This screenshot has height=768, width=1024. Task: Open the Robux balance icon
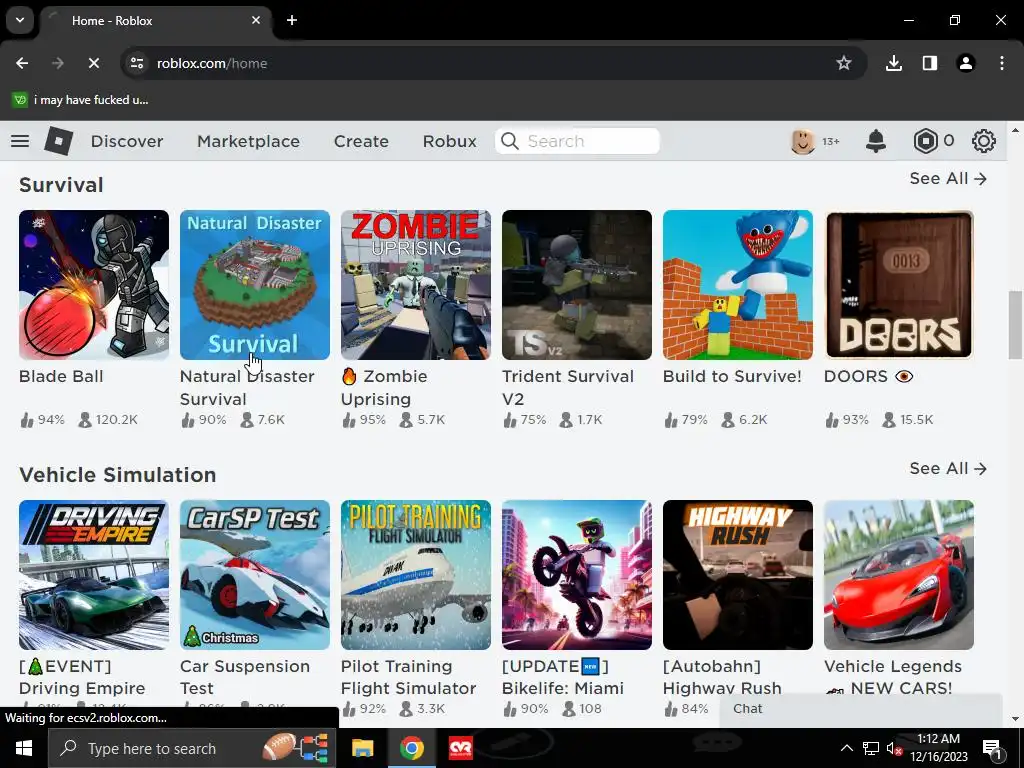coord(925,141)
